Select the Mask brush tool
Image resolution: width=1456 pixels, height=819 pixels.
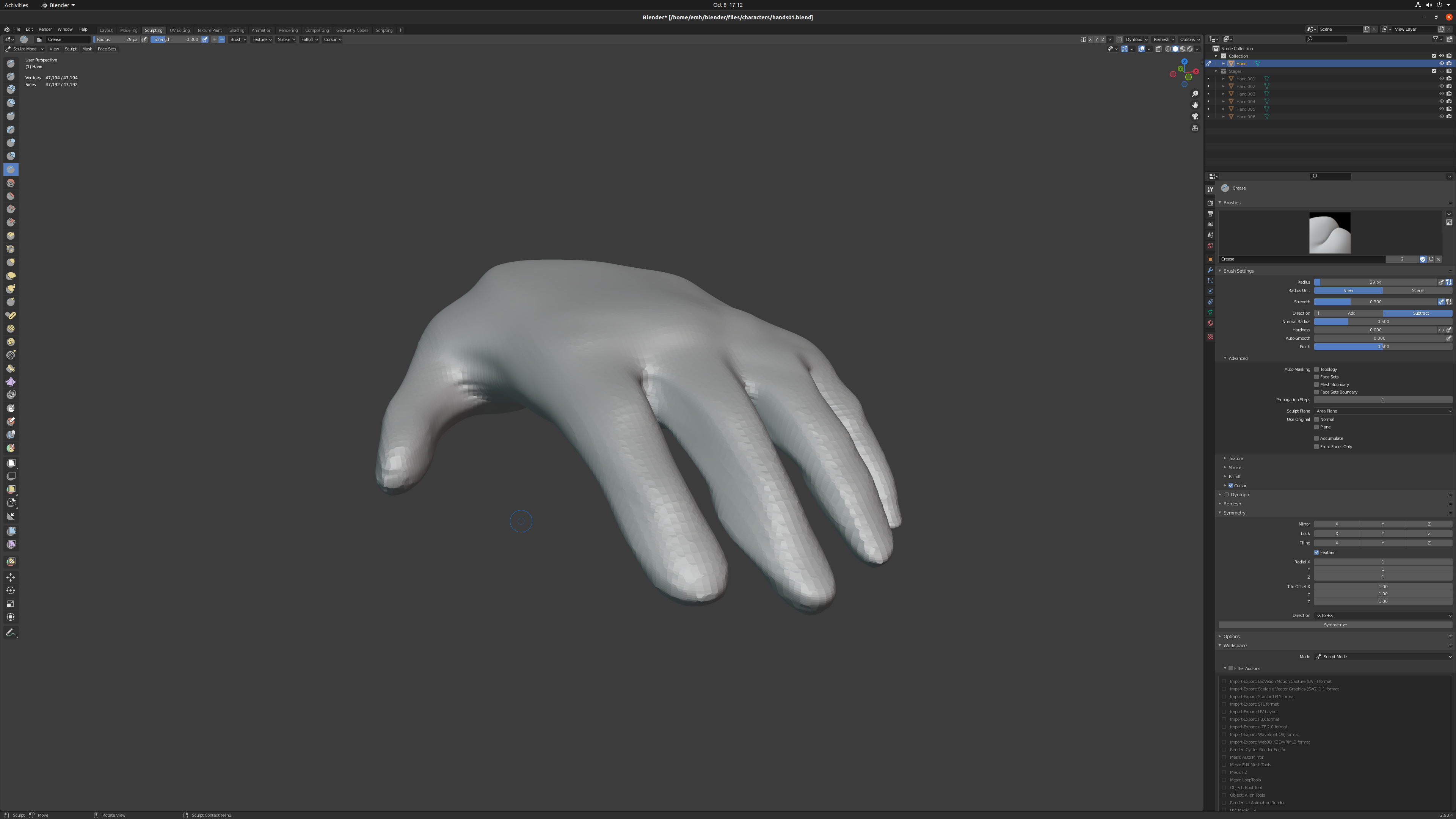coord(11,408)
